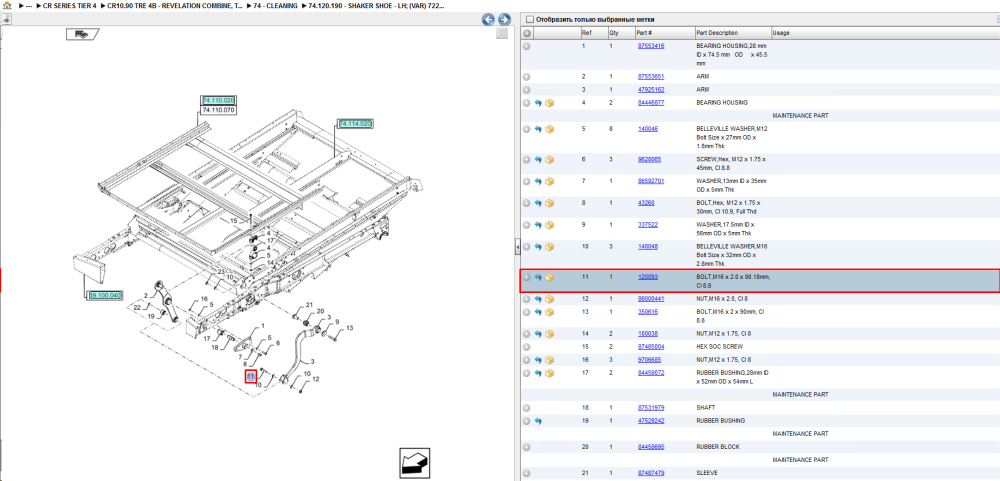Screen dimensions: 1000x481
Task: Add ref 20 RUBBER BLOCK plus icon
Action: [527, 447]
